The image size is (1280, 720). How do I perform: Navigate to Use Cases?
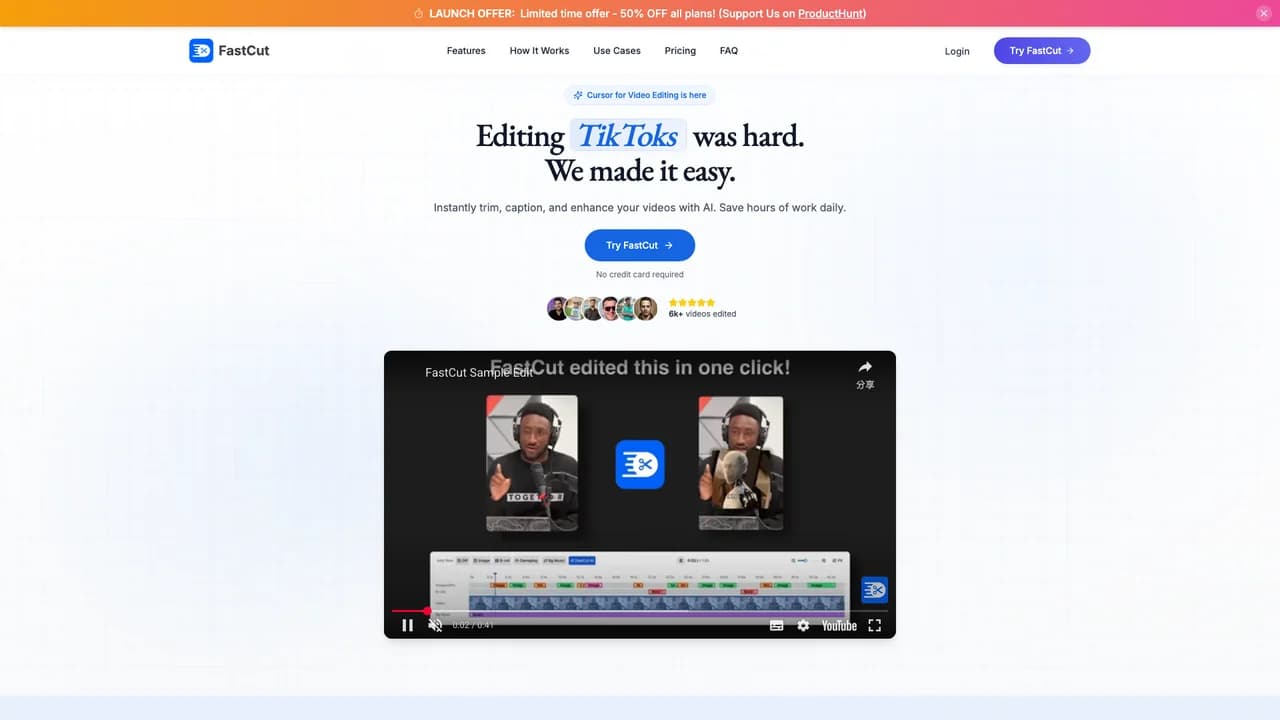pos(616,51)
